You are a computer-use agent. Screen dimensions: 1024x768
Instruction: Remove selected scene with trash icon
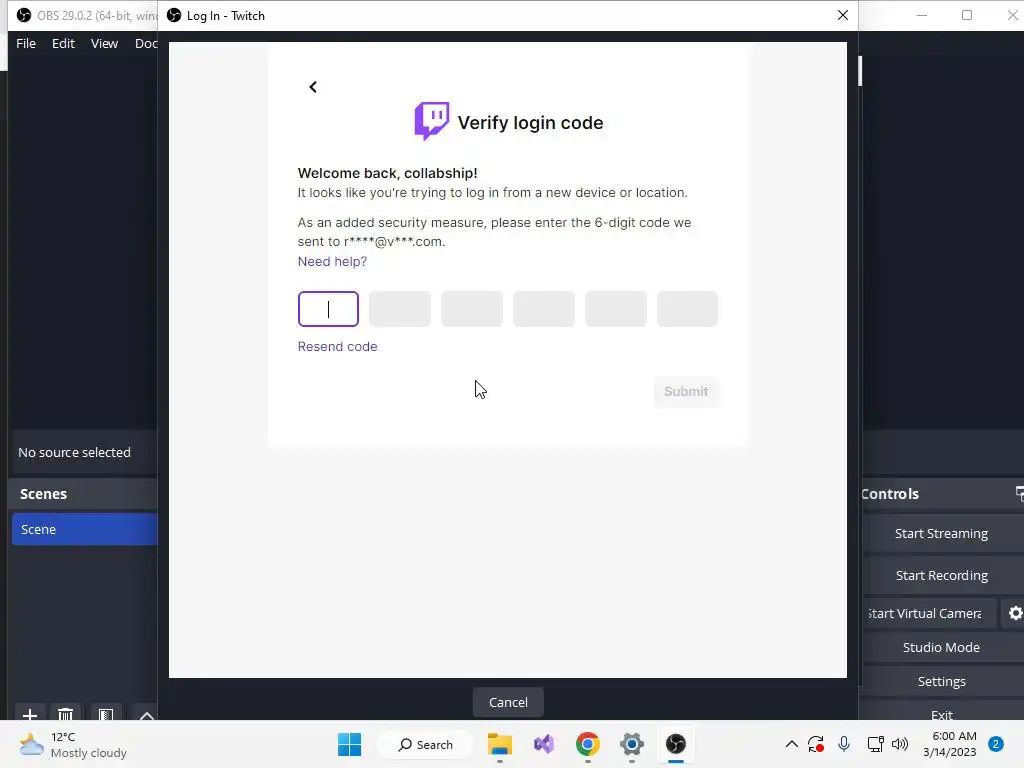click(x=65, y=714)
